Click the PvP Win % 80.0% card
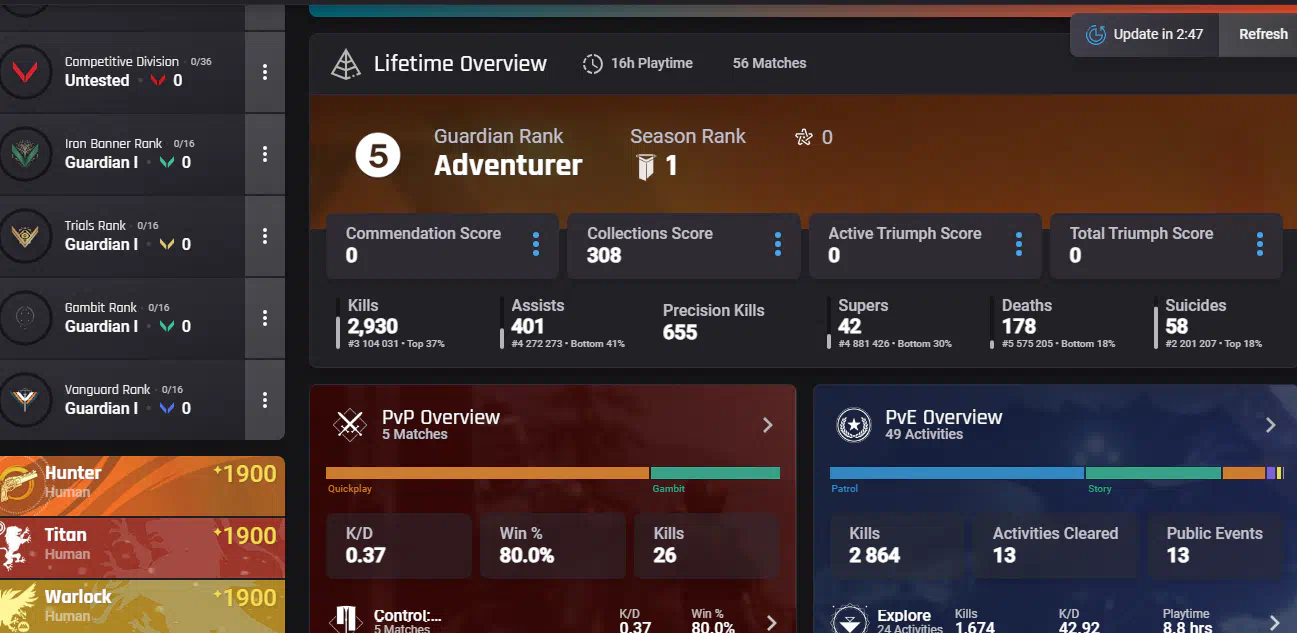This screenshot has height=633, width=1297. pyautogui.click(x=552, y=545)
